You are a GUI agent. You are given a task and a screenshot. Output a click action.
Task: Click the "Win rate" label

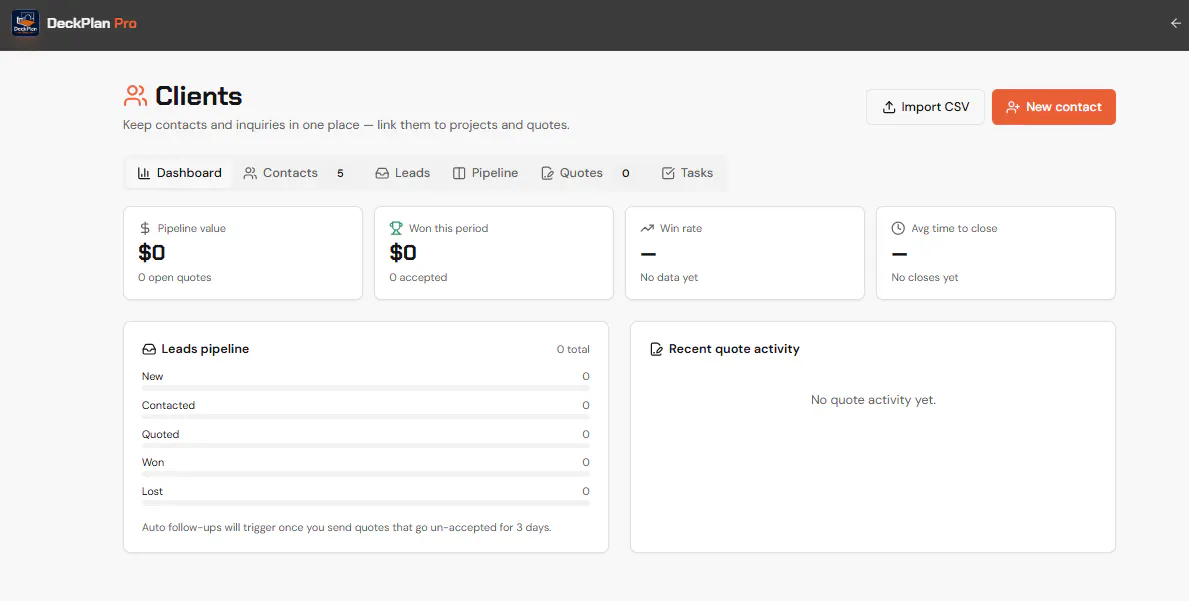click(681, 228)
